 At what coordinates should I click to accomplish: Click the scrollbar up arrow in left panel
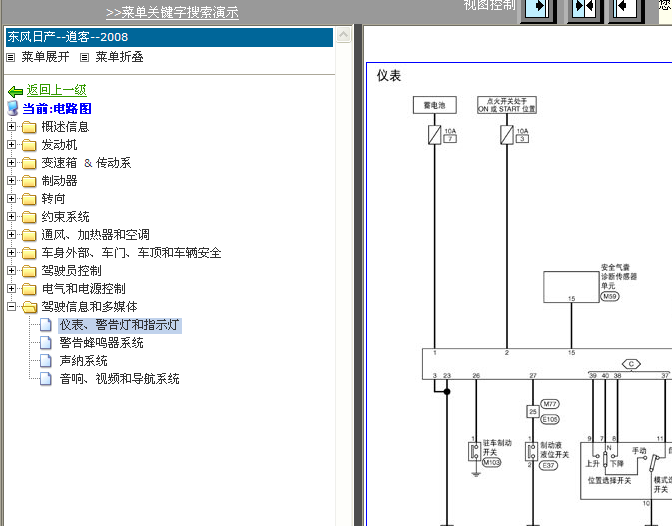coord(343,35)
